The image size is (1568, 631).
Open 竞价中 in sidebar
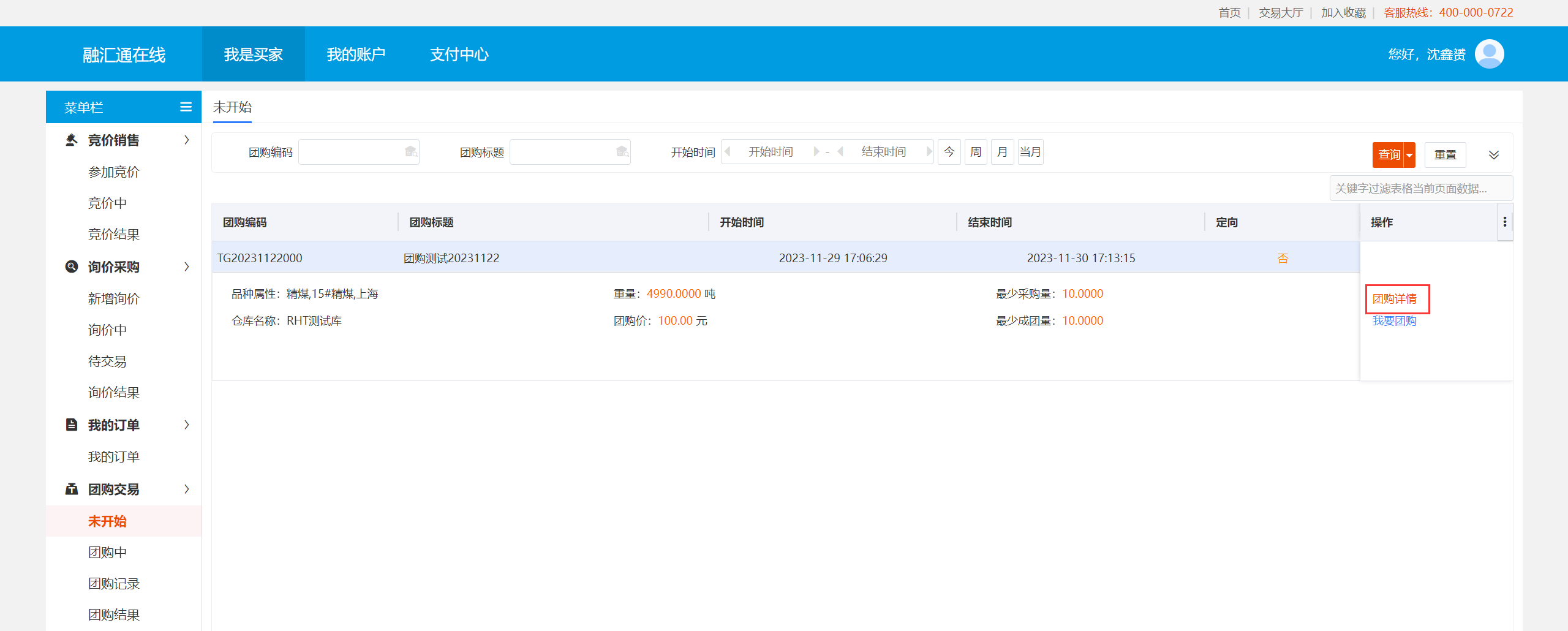point(107,203)
